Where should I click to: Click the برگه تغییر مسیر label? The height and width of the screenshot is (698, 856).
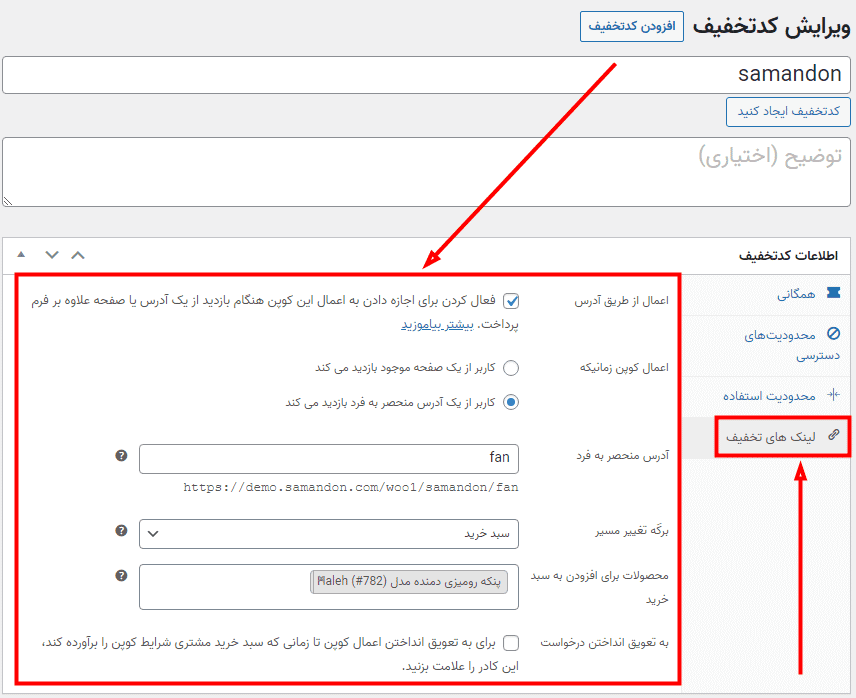[x=632, y=531]
